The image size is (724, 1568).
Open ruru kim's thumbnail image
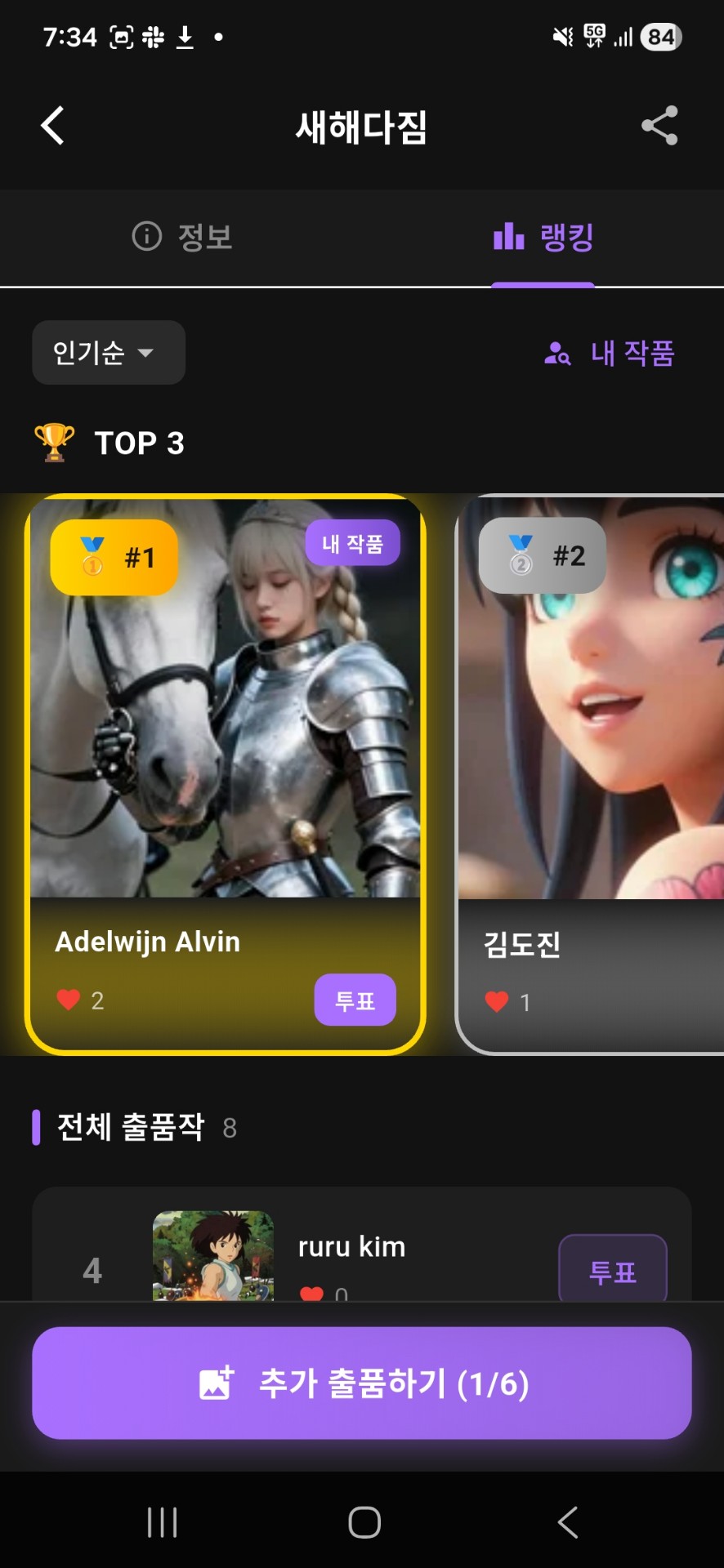(x=213, y=1256)
